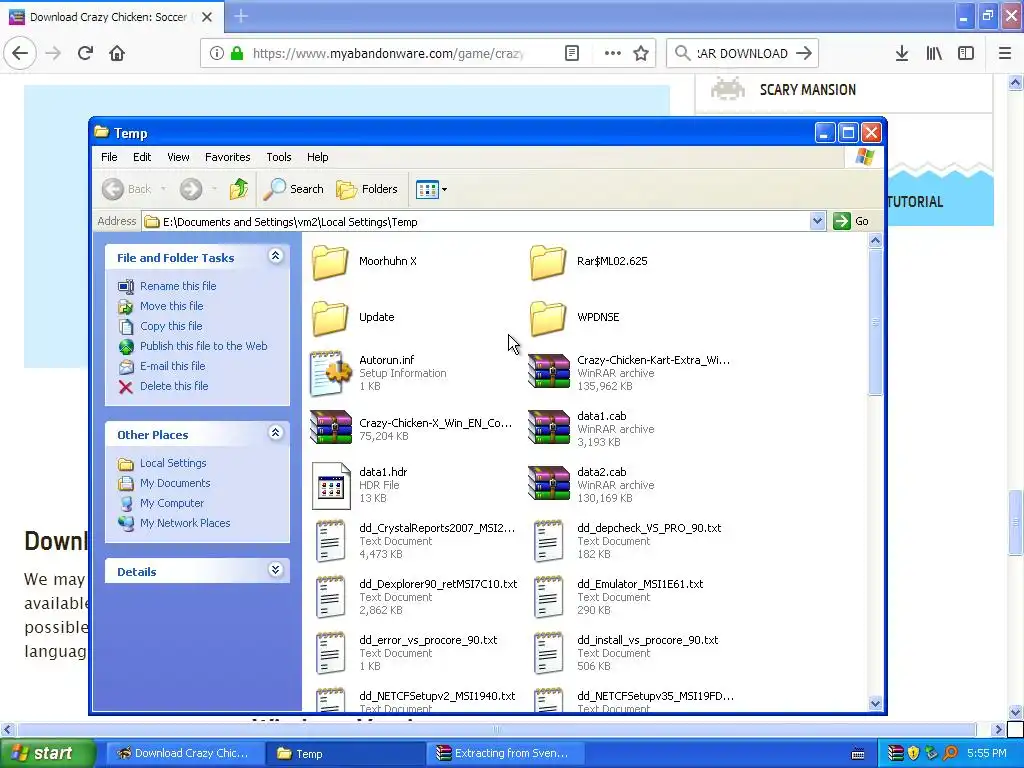The width and height of the screenshot is (1024, 768).
Task: Toggle the Folders pane button
Action: click(367, 189)
